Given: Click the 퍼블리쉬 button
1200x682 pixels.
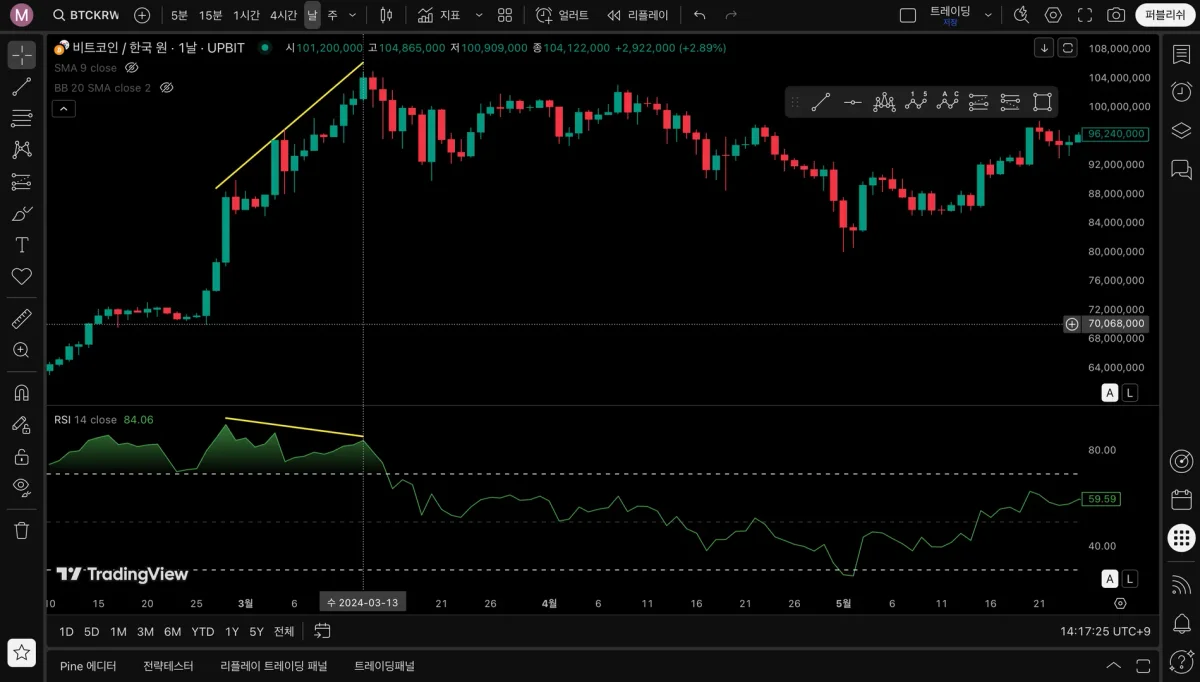Looking at the screenshot, I should click(x=1164, y=15).
